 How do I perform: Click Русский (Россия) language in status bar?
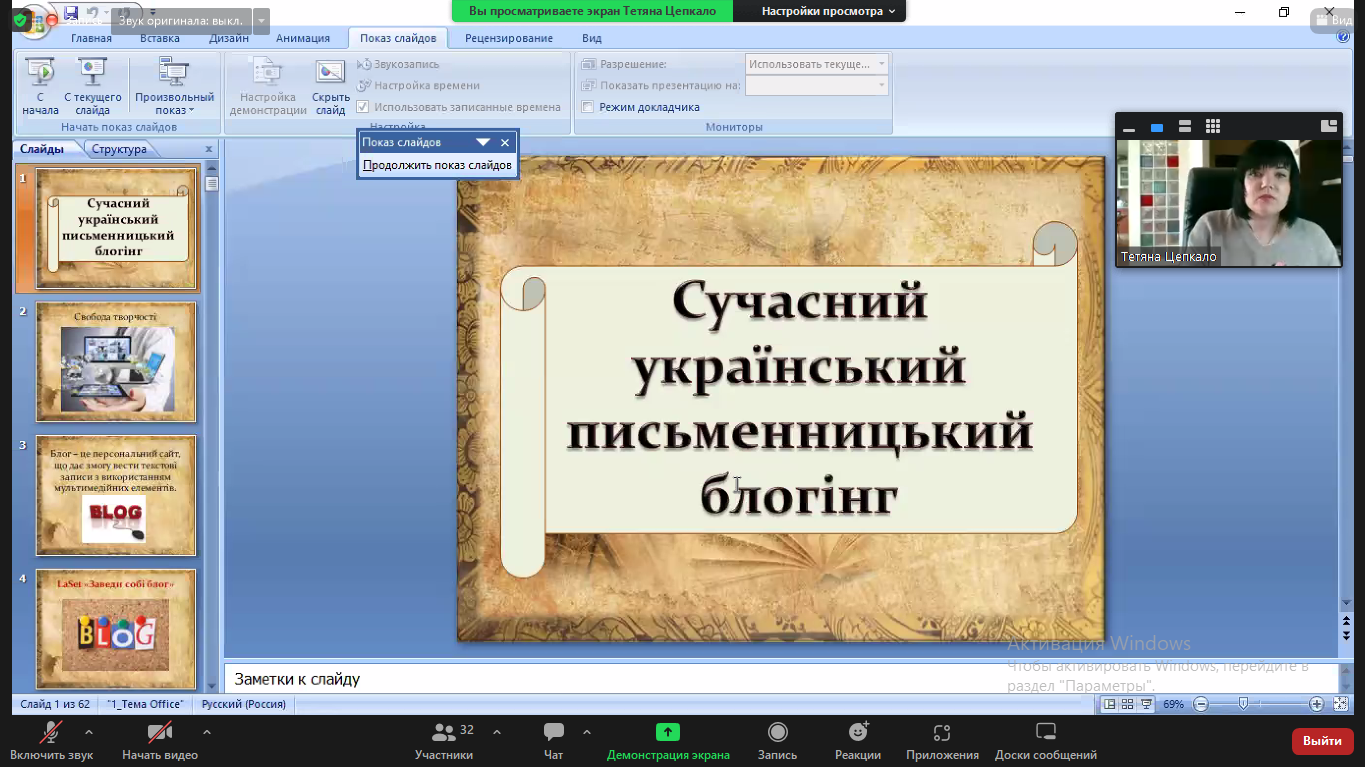pos(244,704)
